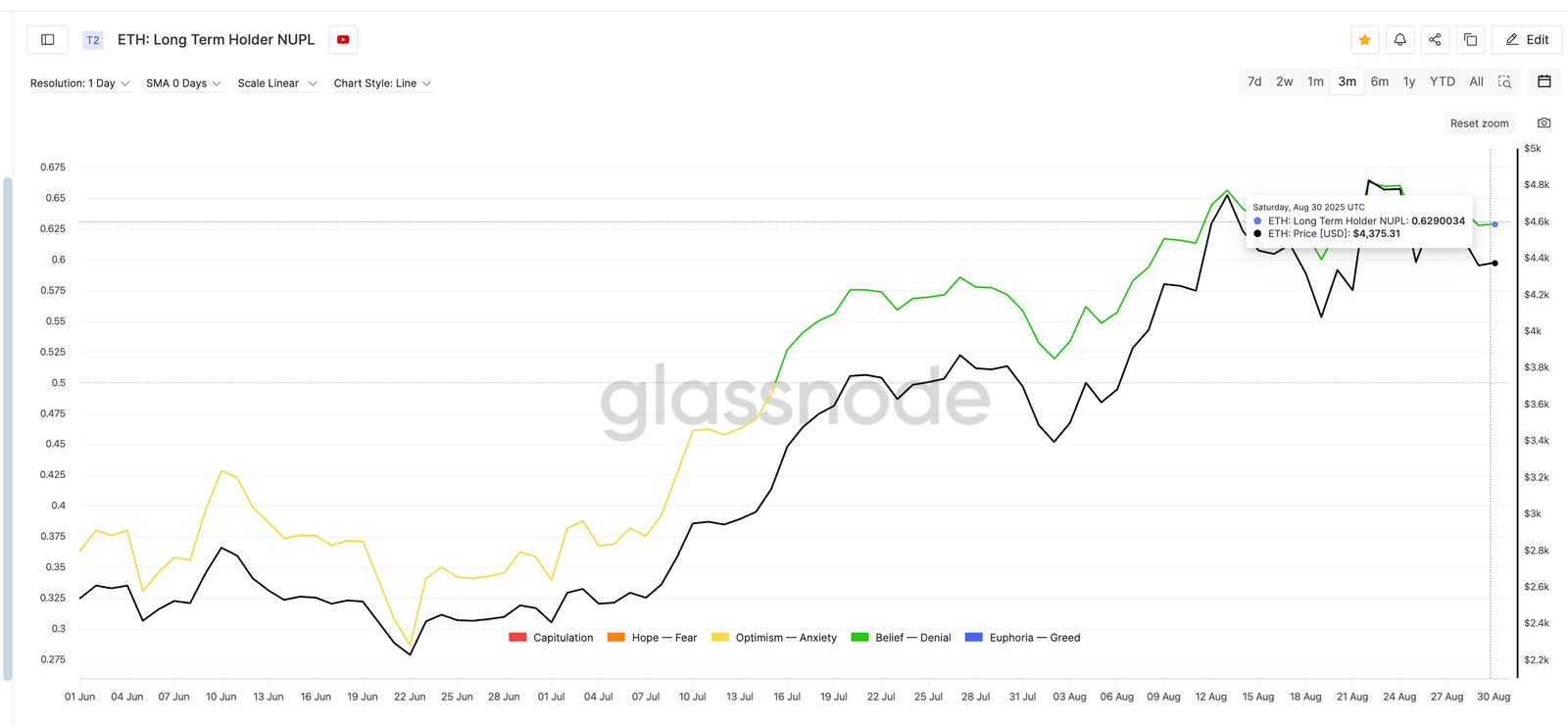Open the Chart Style: Line dropdown

(x=381, y=83)
